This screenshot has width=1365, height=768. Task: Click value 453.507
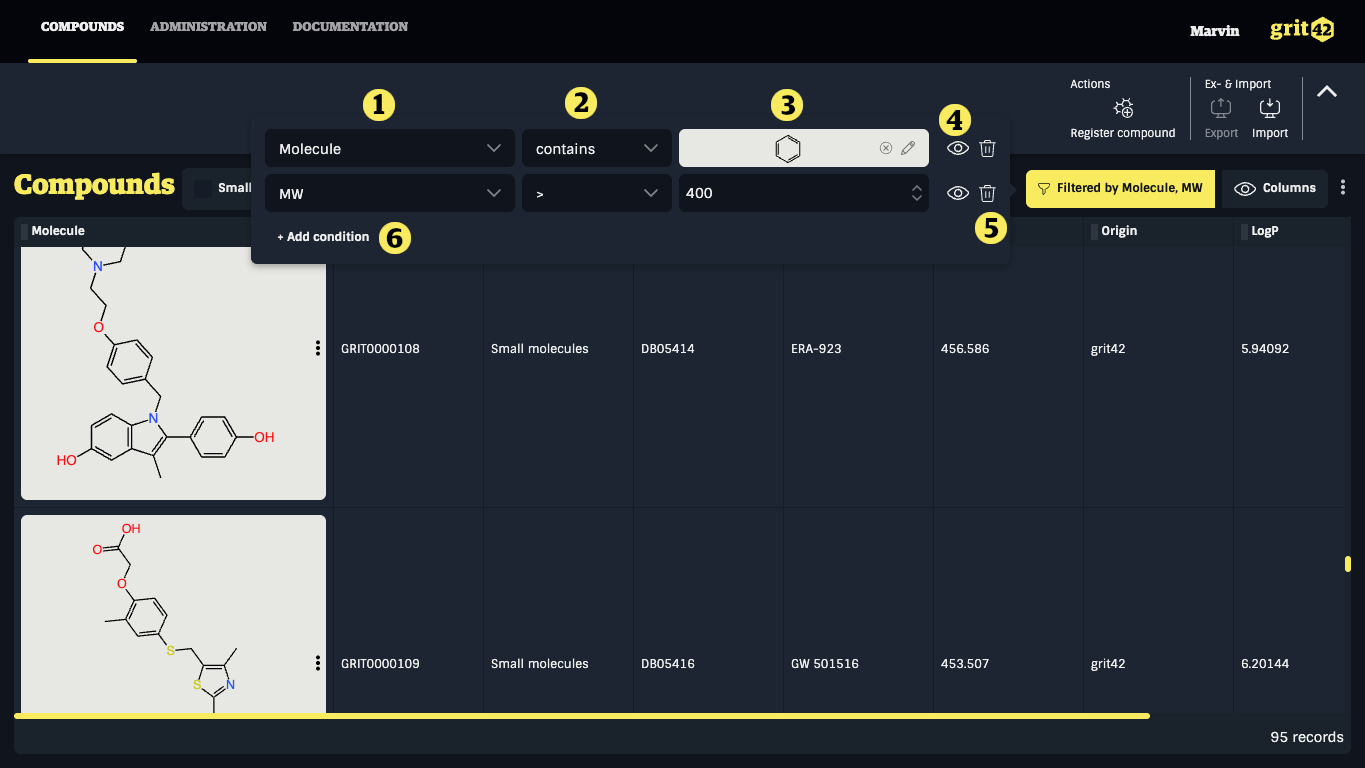tap(965, 664)
